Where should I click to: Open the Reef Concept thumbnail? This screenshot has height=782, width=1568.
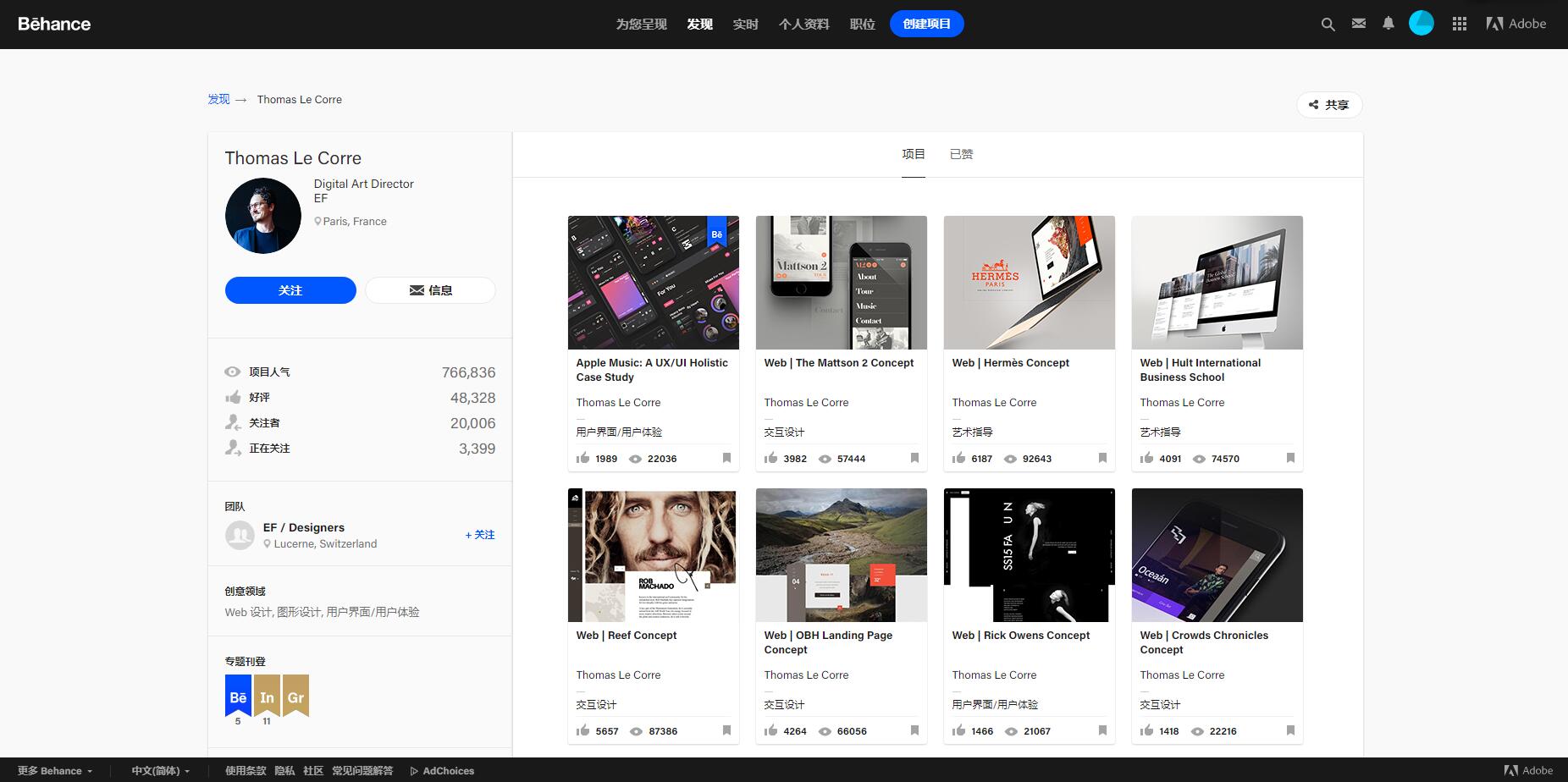point(654,555)
